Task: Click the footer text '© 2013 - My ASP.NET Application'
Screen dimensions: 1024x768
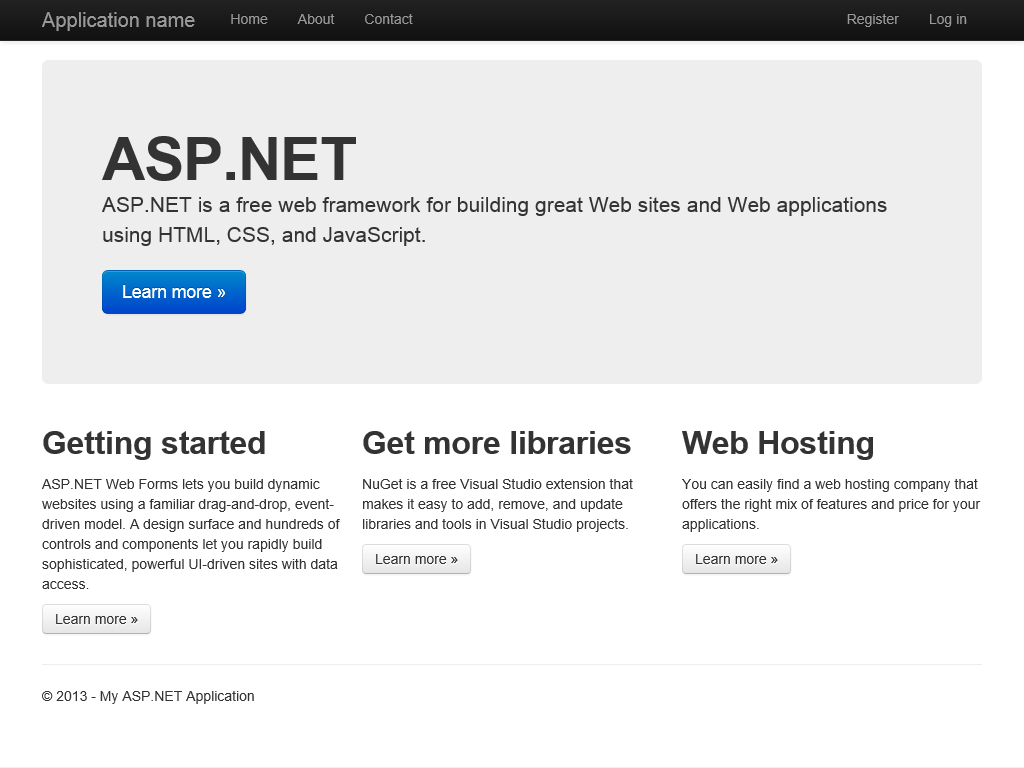Action: coord(148,696)
